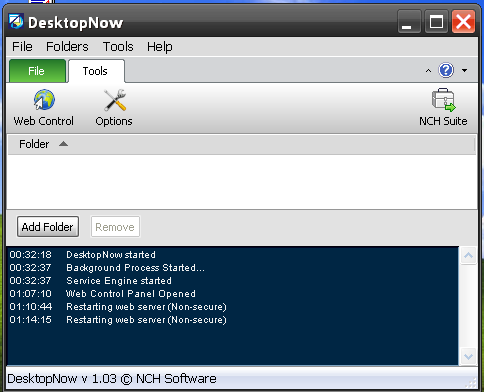The image size is (484, 392).
Task: Click the log scrollbar down arrow
Action: click(468, 356)
